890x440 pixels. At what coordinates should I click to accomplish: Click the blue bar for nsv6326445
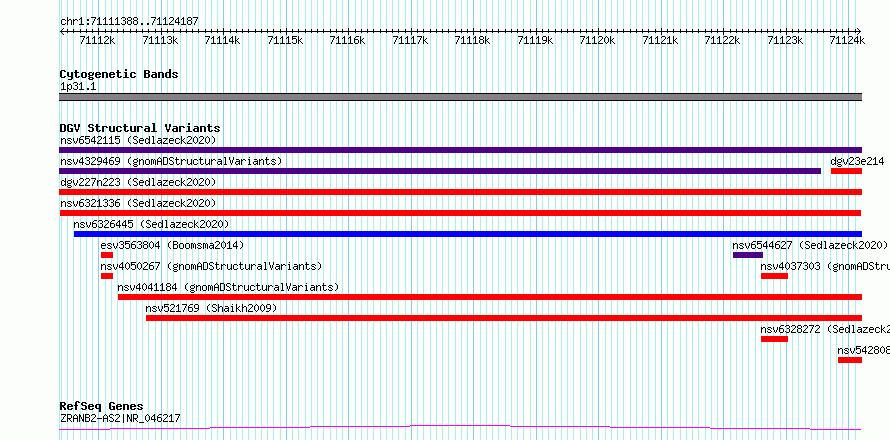pyautogui.click(x=468, y=234)
